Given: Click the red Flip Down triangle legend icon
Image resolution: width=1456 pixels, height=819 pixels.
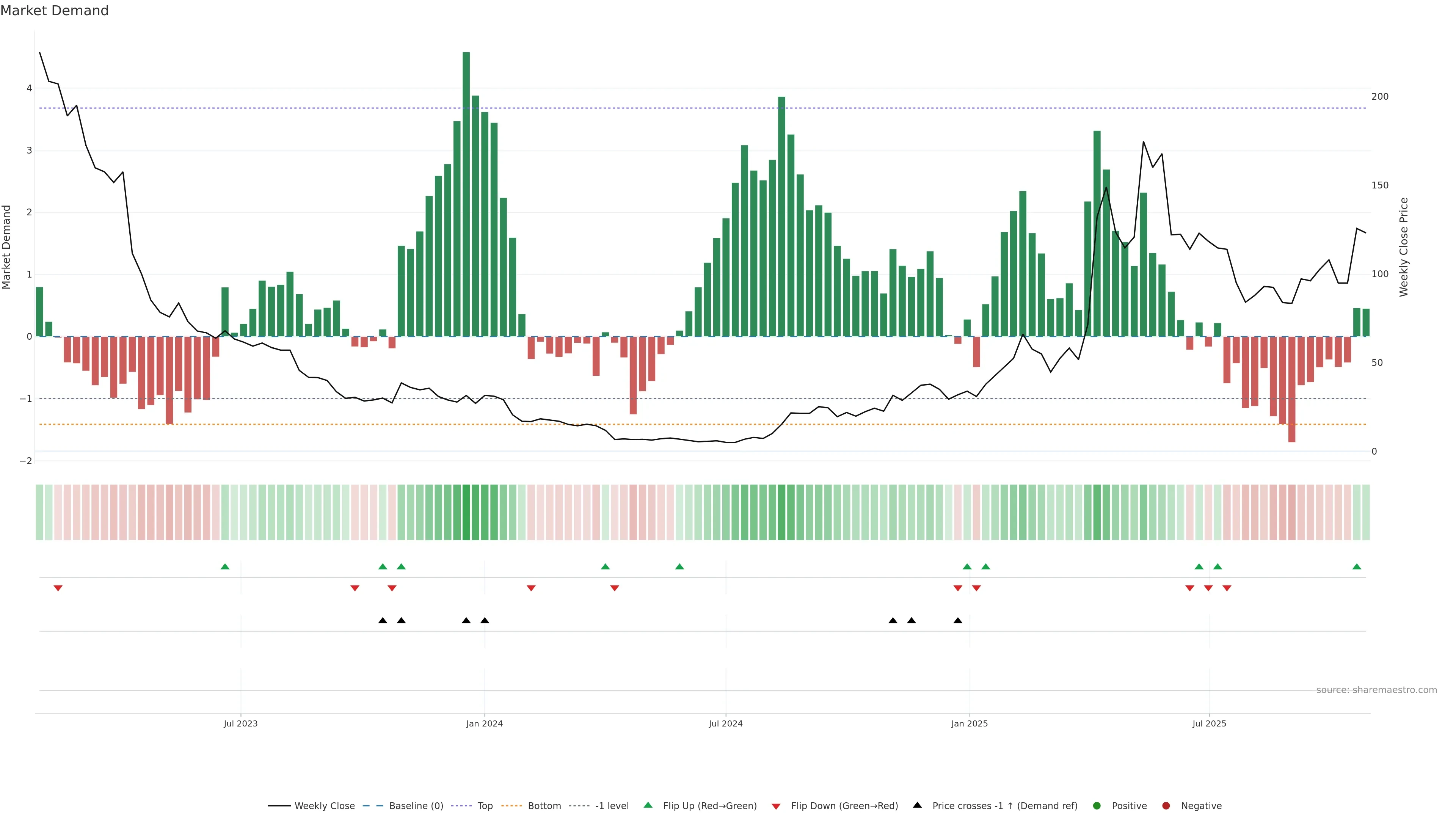Looking at the screenshot, I should 776,806.
